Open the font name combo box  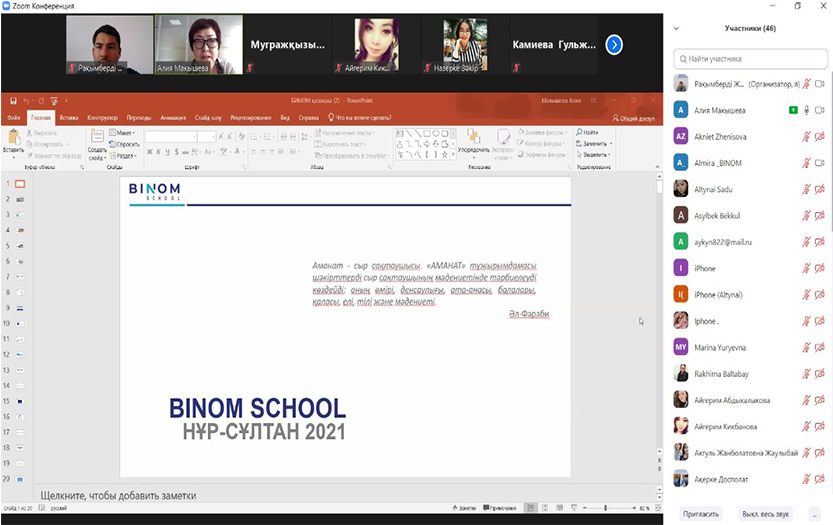[x=171, y=137]
